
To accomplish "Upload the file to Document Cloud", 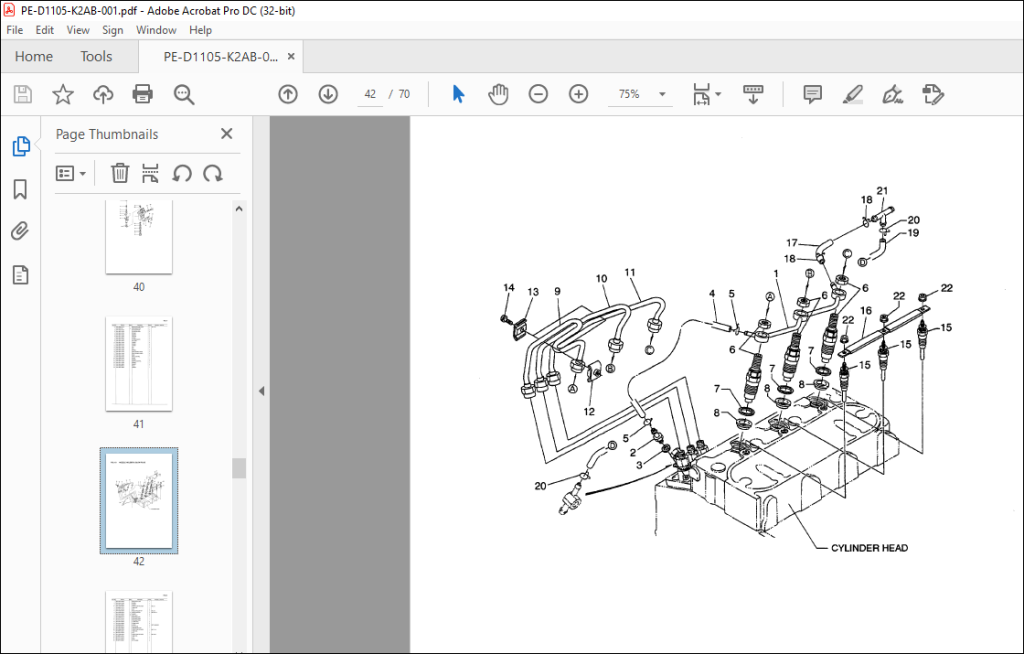I will pyautogui.click(x=103, y=94).
